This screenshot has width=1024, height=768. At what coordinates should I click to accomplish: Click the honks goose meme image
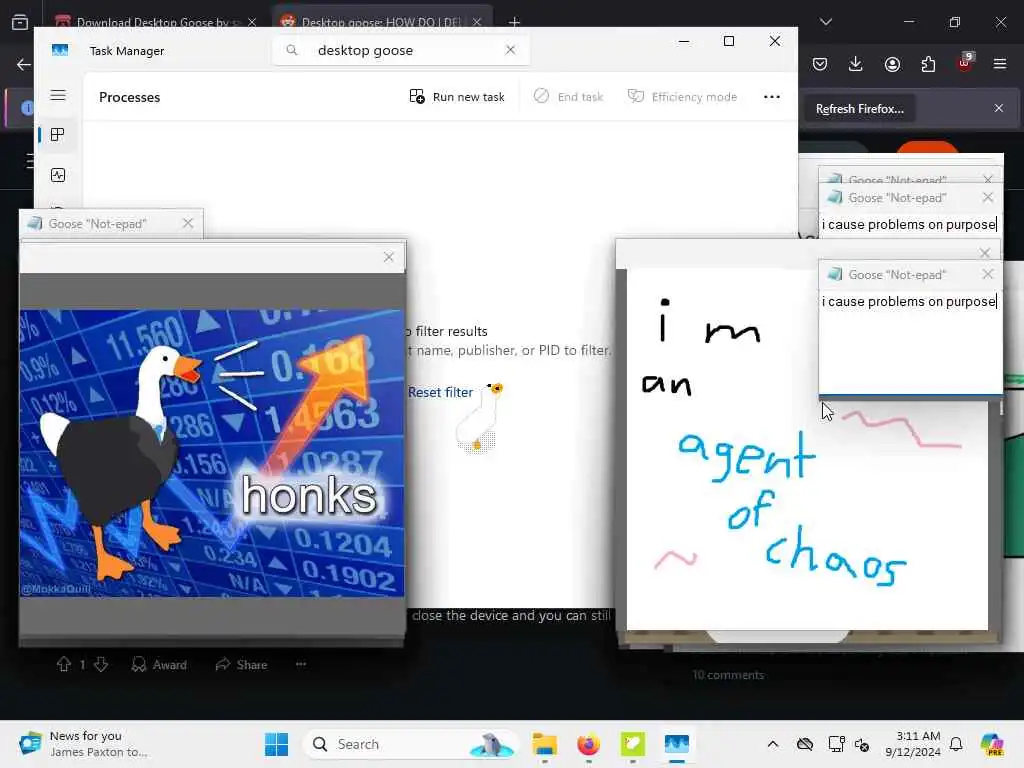212,453
